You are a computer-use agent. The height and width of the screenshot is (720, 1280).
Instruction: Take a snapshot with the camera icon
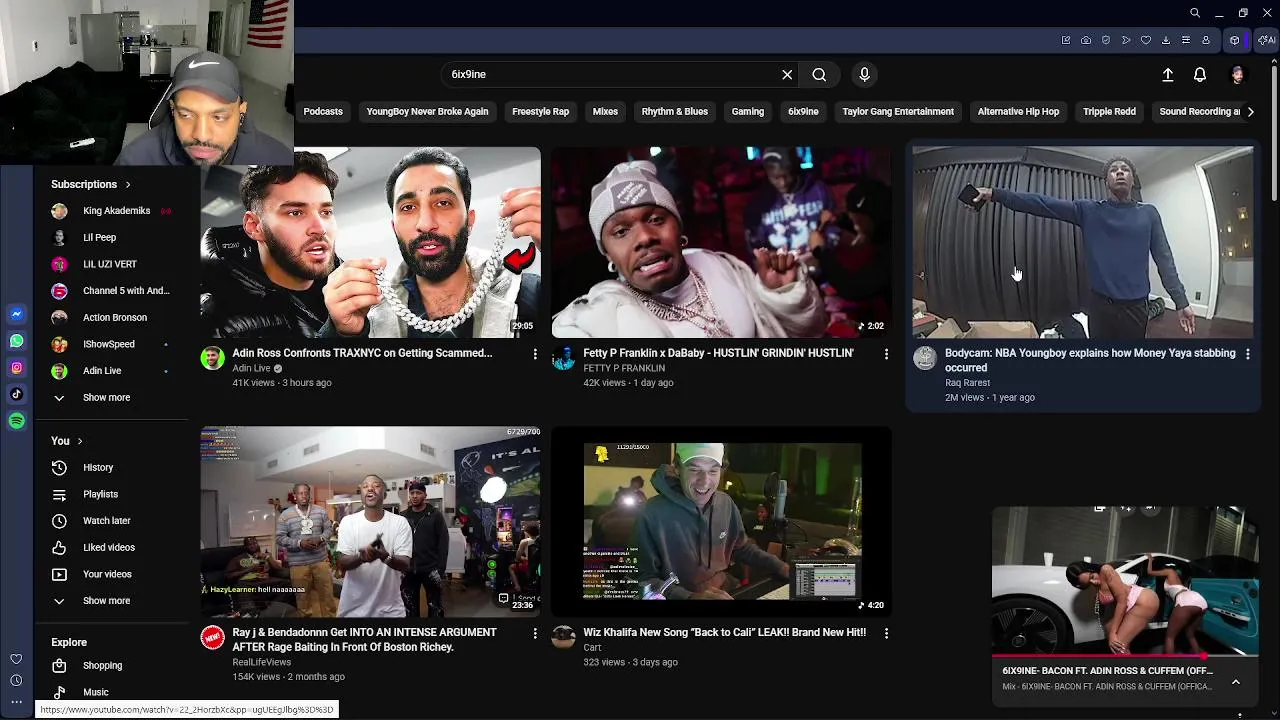(1086, 40)
